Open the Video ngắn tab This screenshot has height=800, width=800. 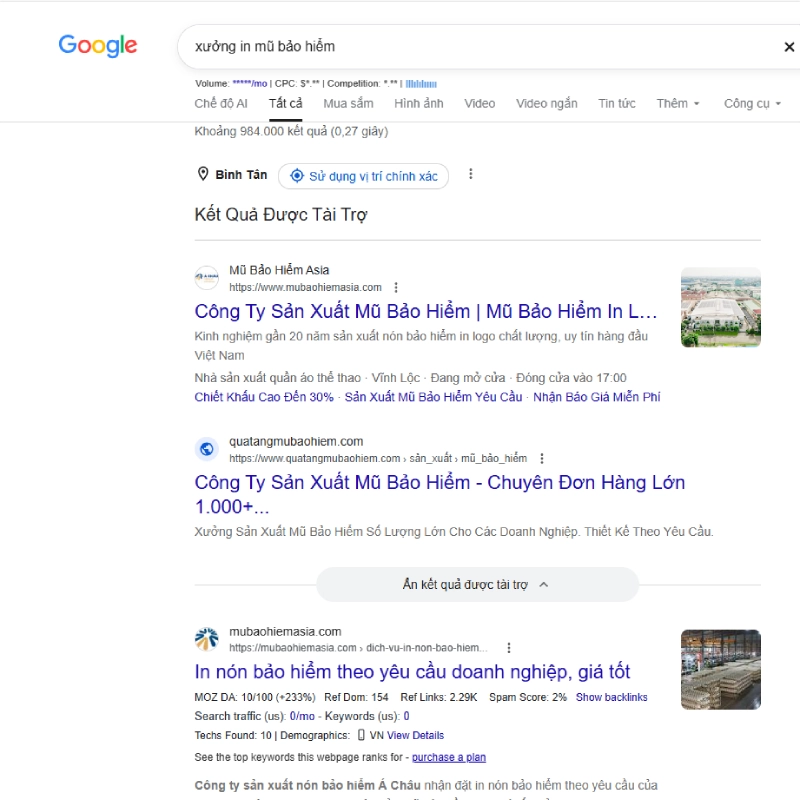[546, 104]
